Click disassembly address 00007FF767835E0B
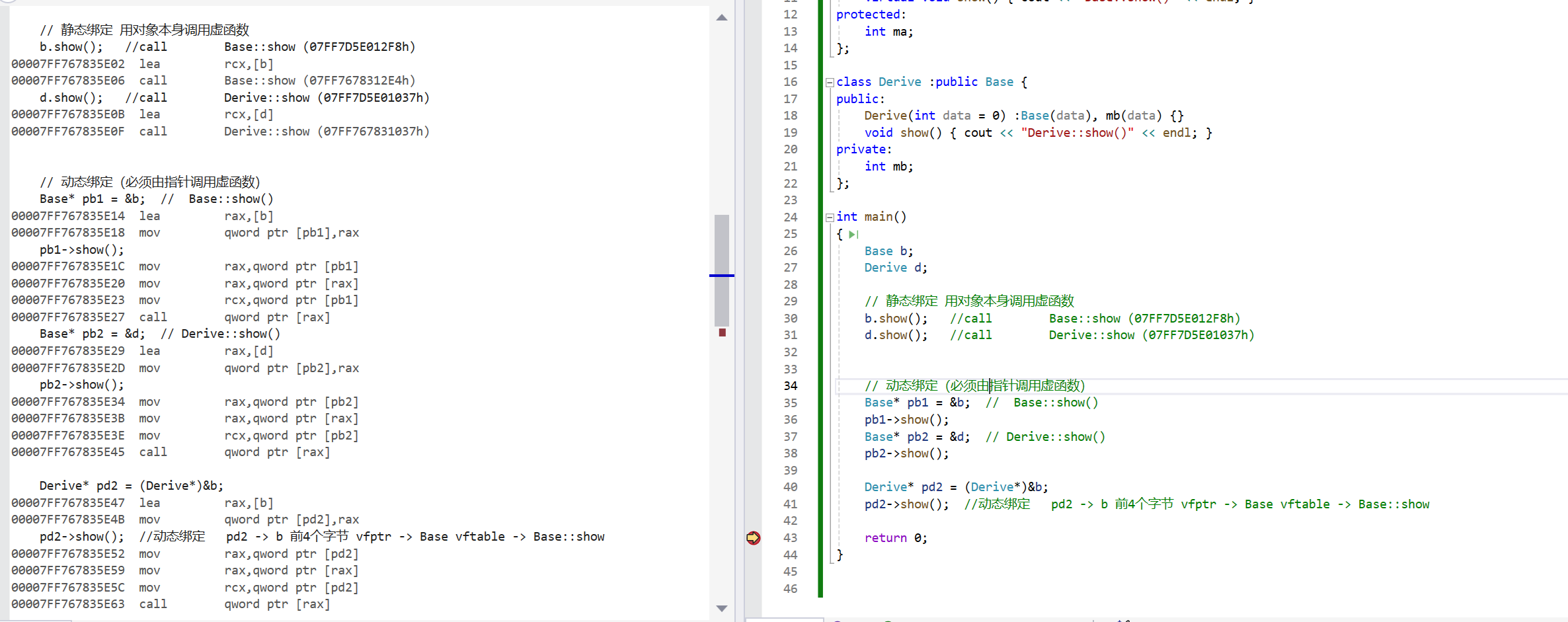The image size is (1568, 622). [68, 114]
